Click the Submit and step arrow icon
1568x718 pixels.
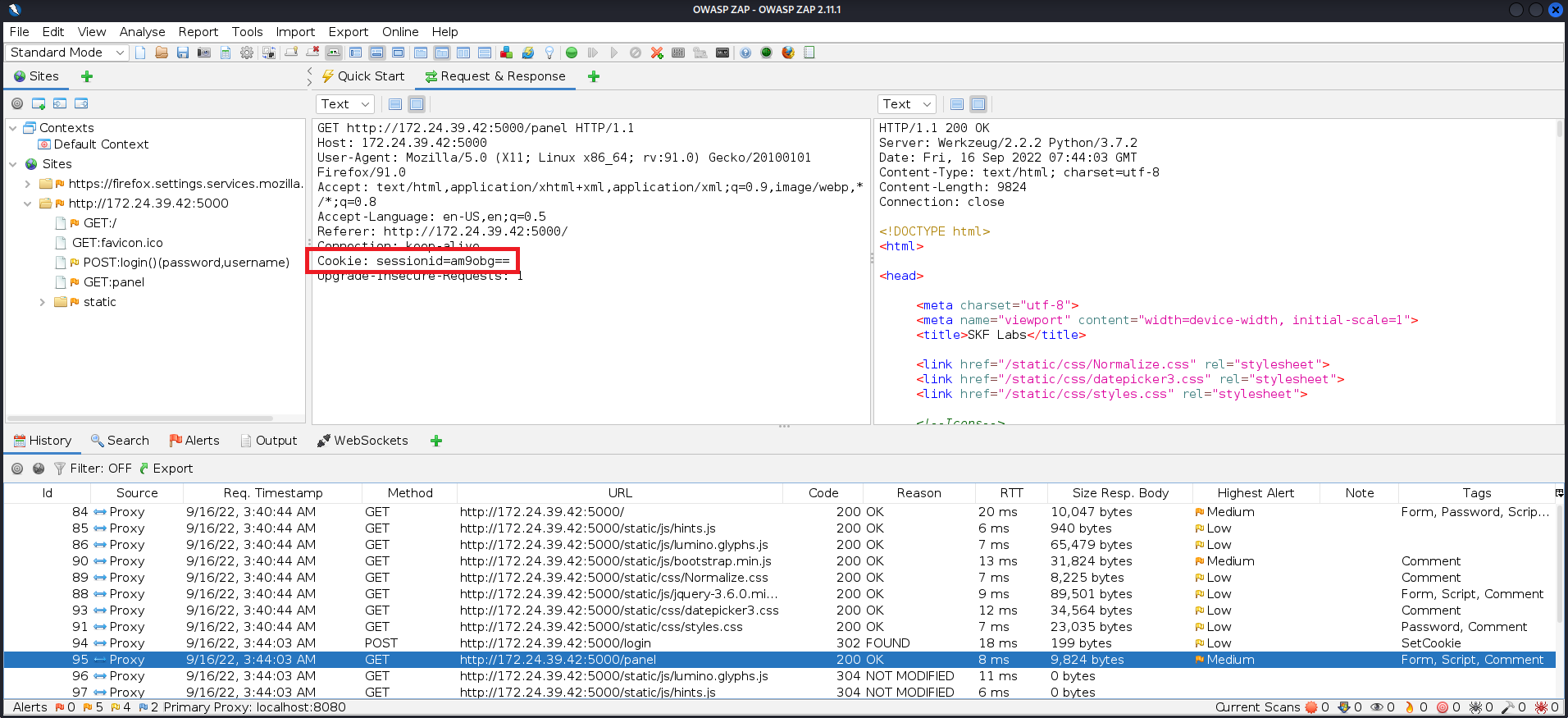click(593, 53)
